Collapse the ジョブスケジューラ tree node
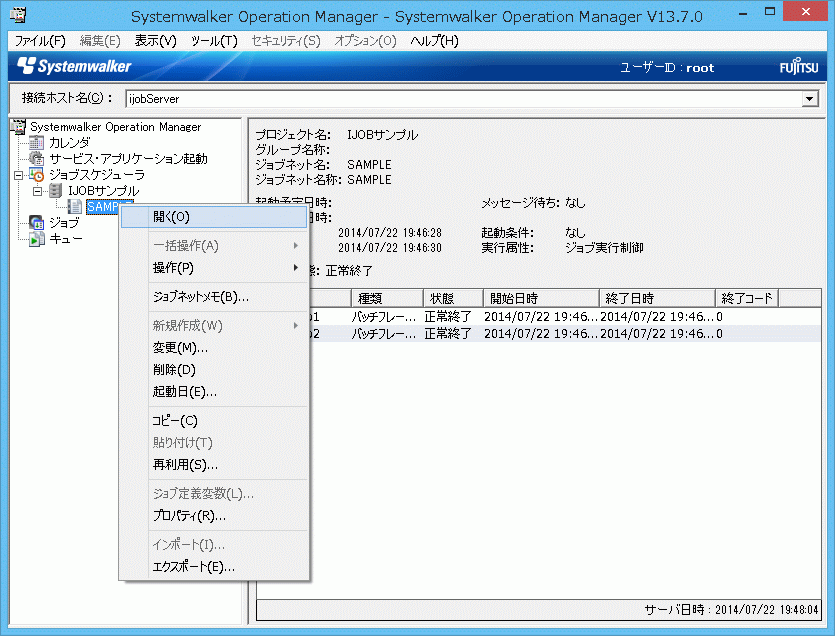Image resolution: width=835 pixels, height=636 pixels. pos(18,175)
